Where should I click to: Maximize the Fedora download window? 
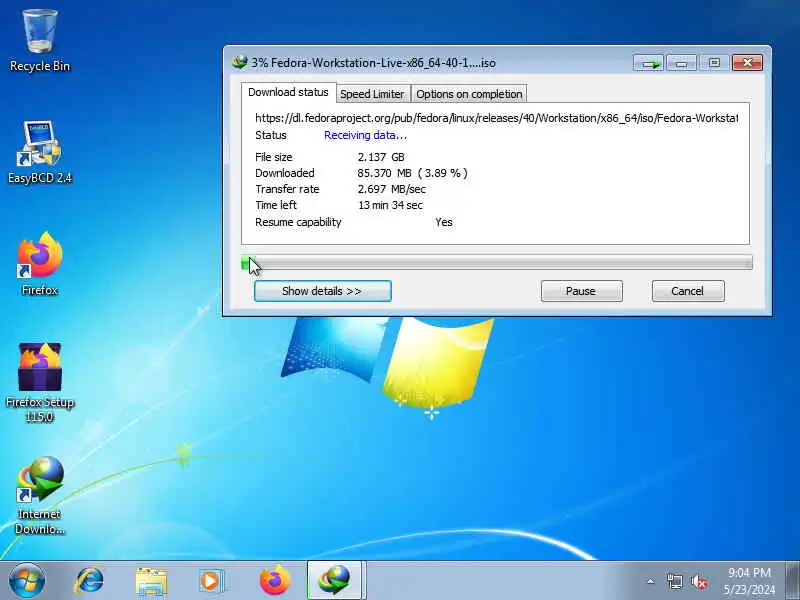(714, 63)
